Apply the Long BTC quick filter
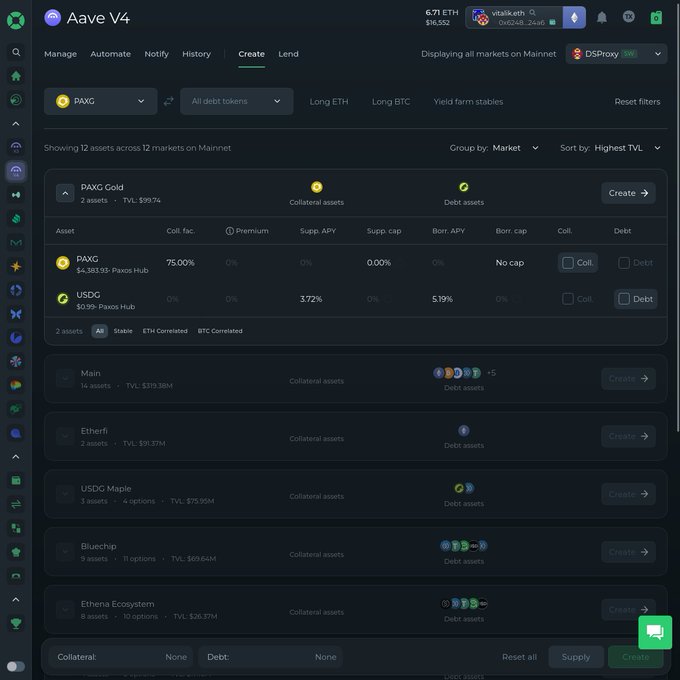The height and width of the screenshot is (680, 680). pyautogui.click(x=391, y=101)
